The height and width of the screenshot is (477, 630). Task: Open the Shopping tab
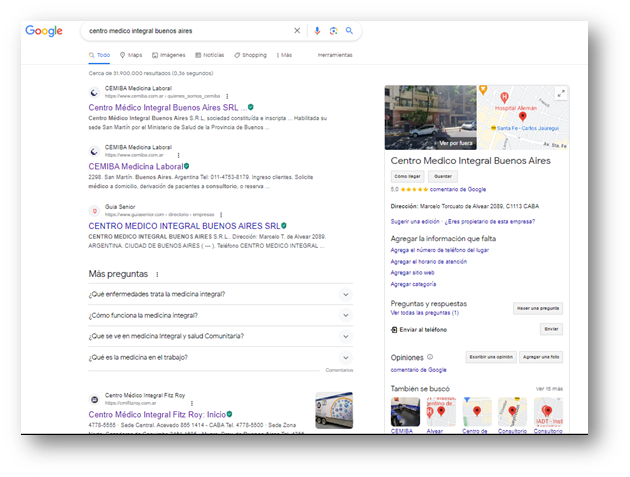point(250,55)
